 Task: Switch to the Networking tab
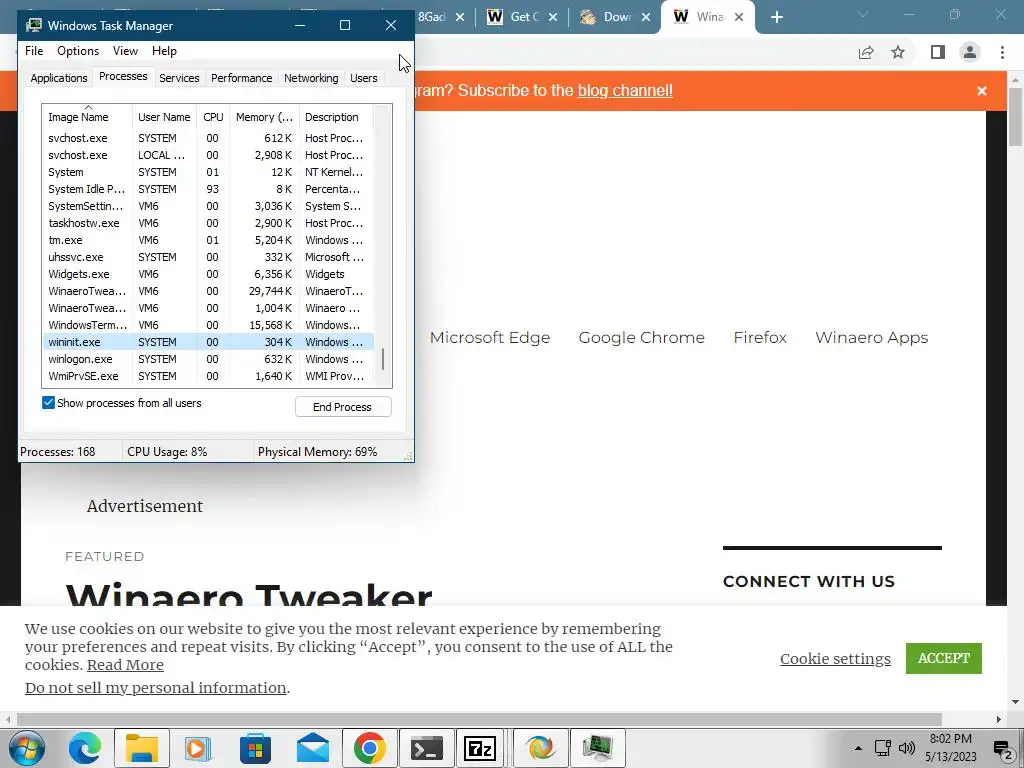point(311,78)
